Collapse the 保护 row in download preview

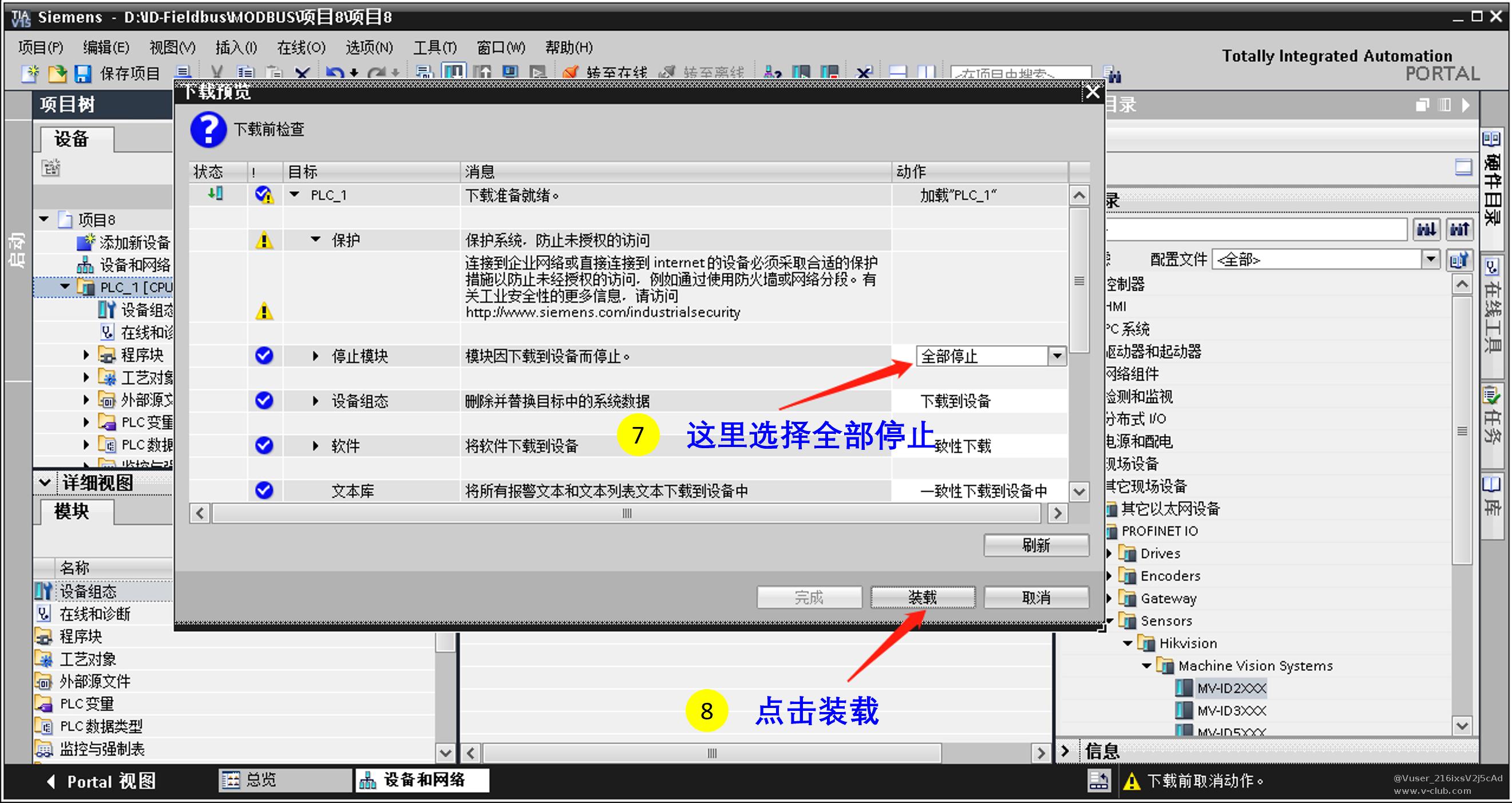click(316, 239)
